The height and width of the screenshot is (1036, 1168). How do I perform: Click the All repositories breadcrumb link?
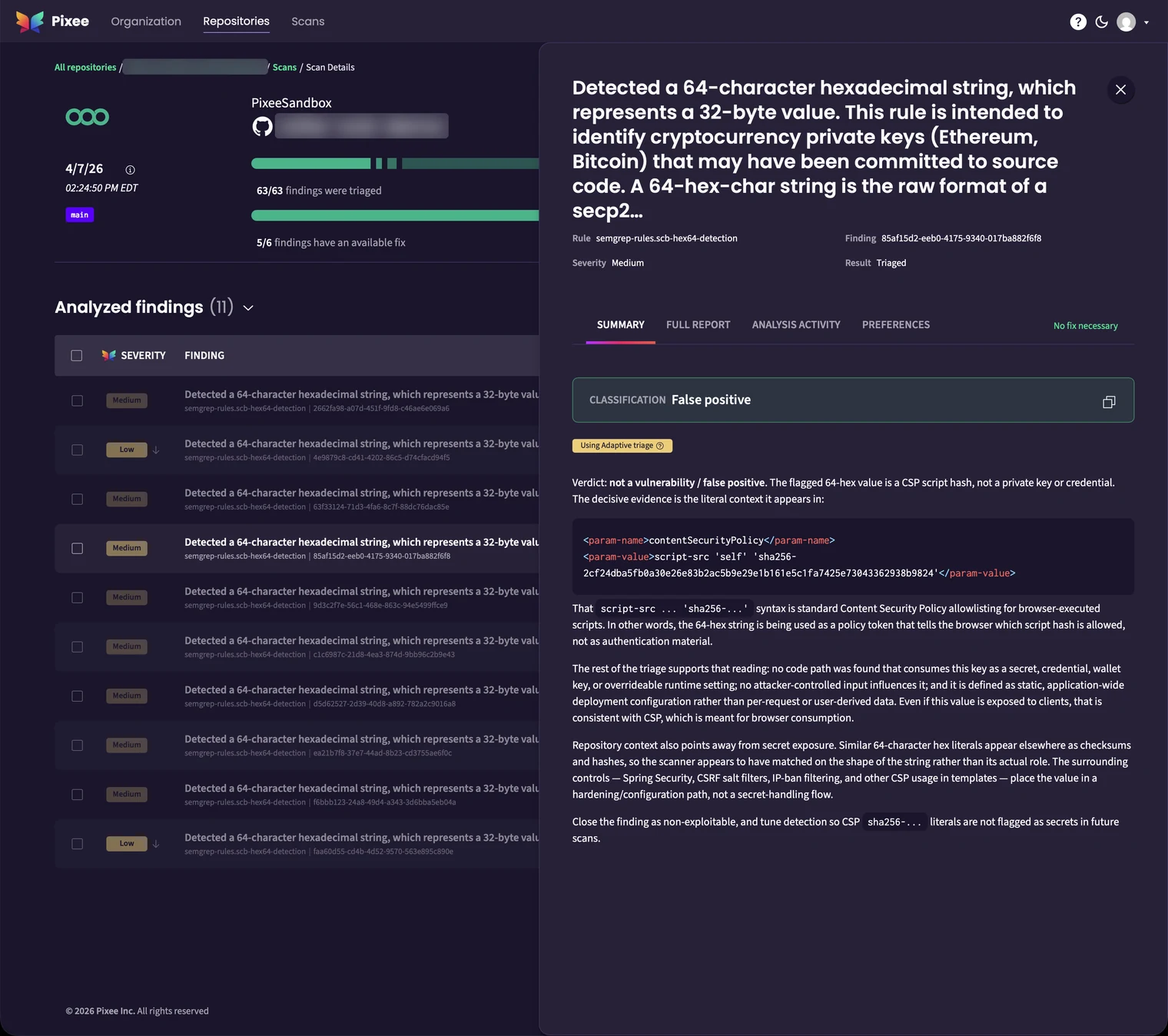tap(85, 68)
